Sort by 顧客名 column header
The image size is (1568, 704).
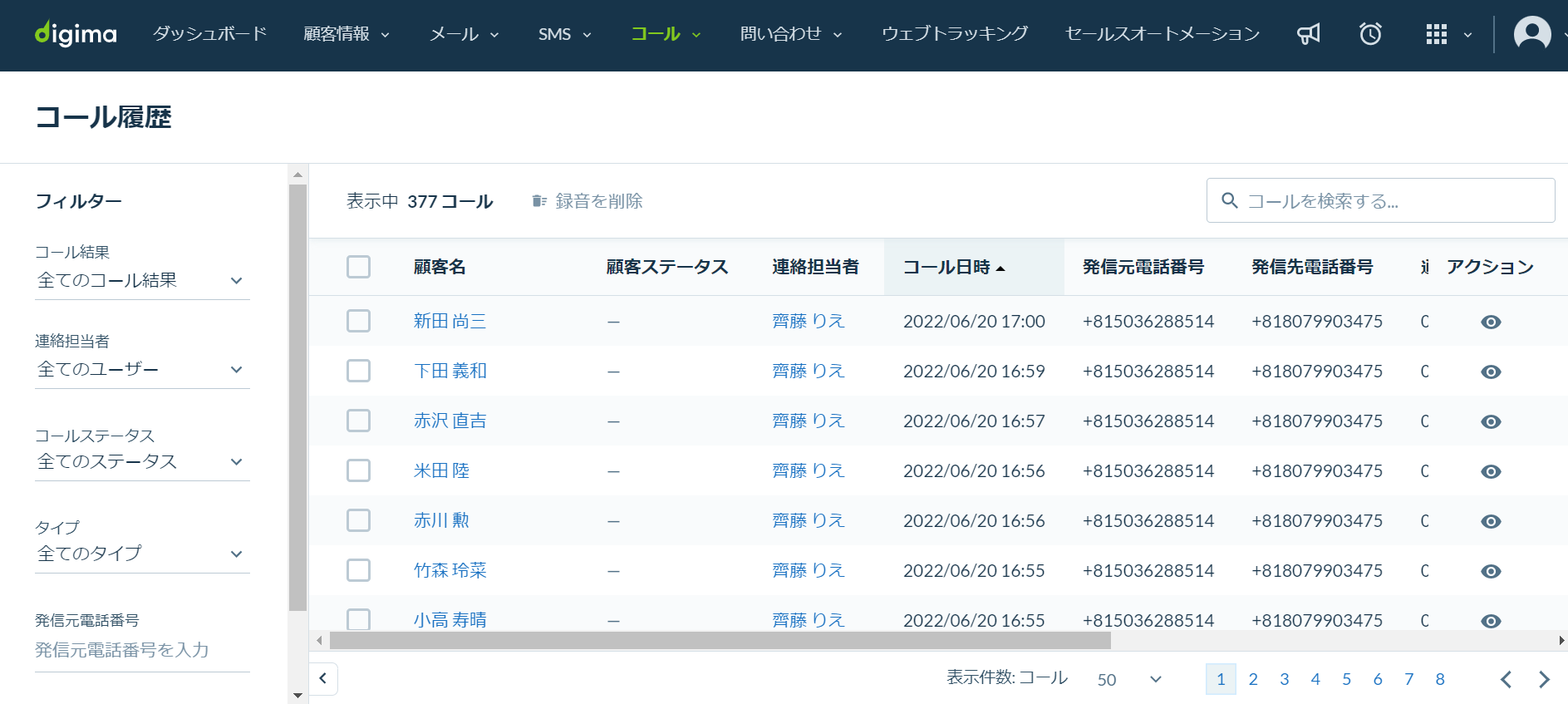point(440,267)
